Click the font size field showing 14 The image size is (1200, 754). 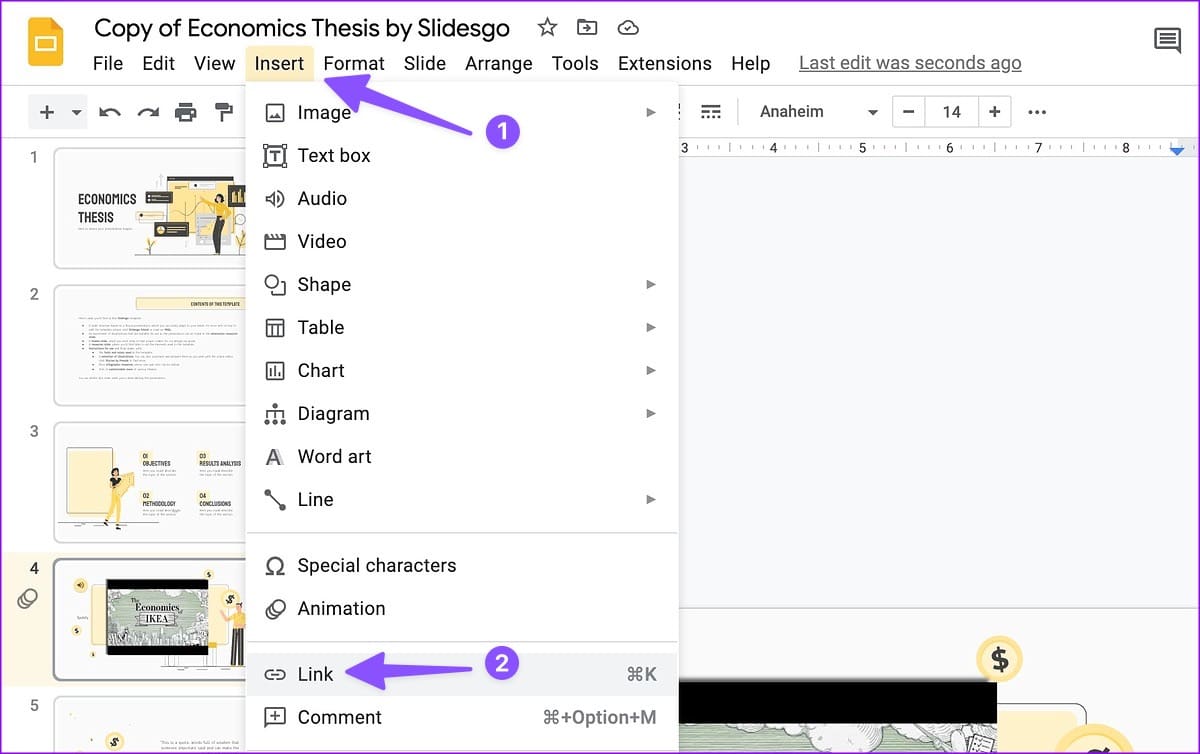tap(951, 112)
